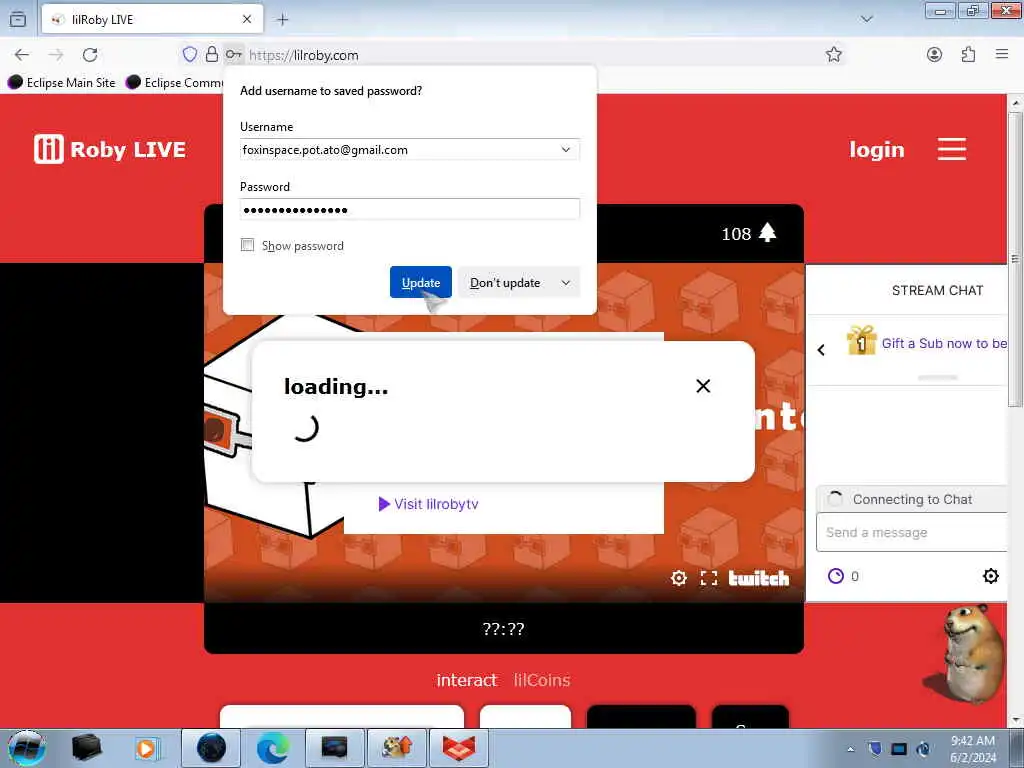Click the Visit lilrobytv link
Screen dimensions: 1024x768
[428, 504]
